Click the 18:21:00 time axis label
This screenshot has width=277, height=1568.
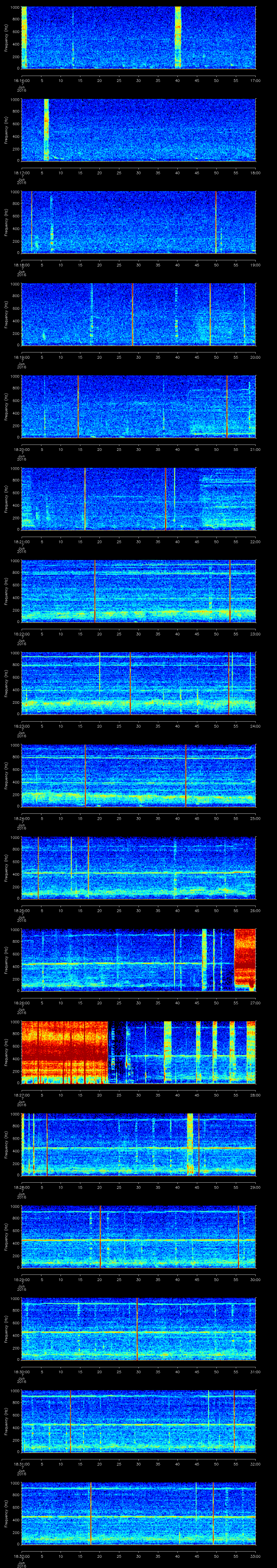[21, 542]
